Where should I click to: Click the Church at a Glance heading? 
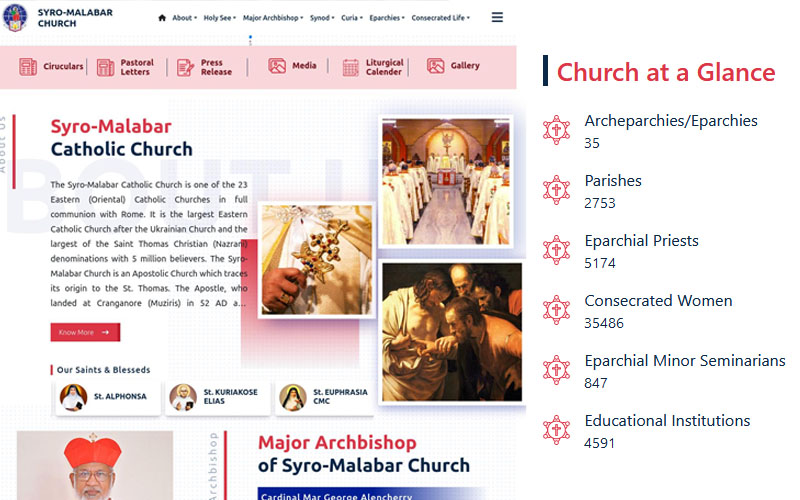click(666, 72)
